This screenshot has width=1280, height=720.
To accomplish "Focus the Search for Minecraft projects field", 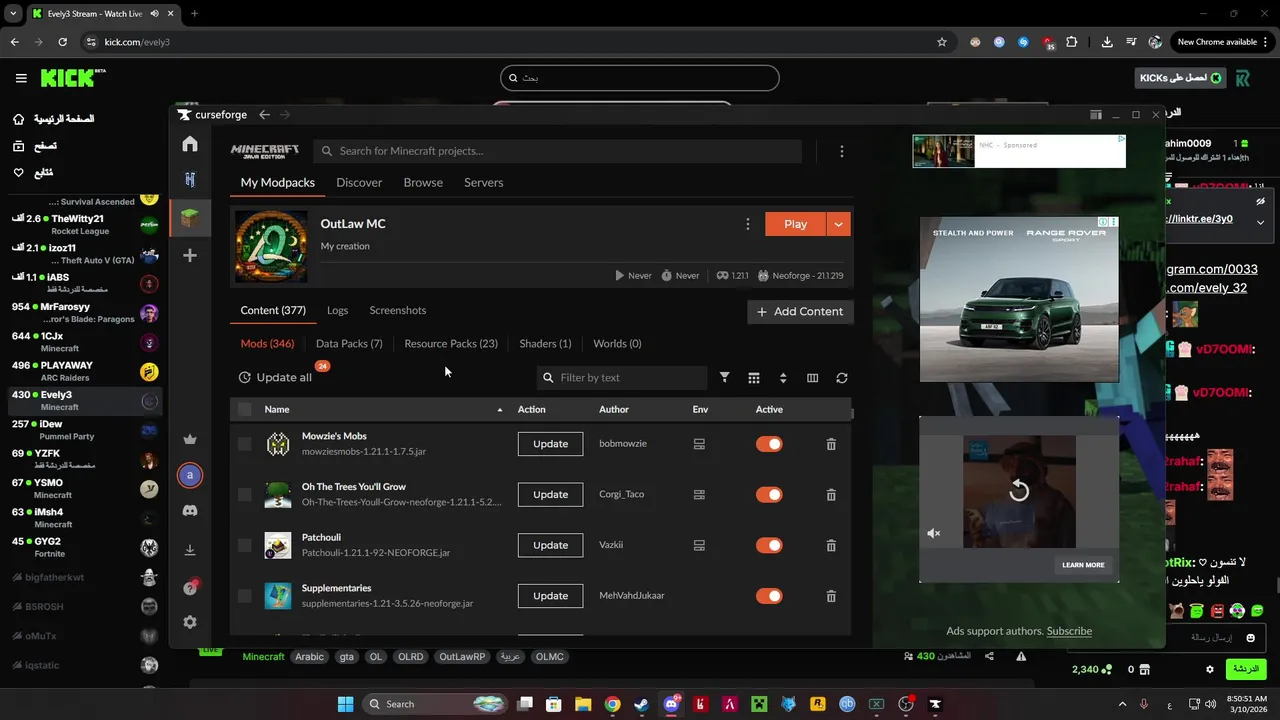I will [x=557, y=151].
